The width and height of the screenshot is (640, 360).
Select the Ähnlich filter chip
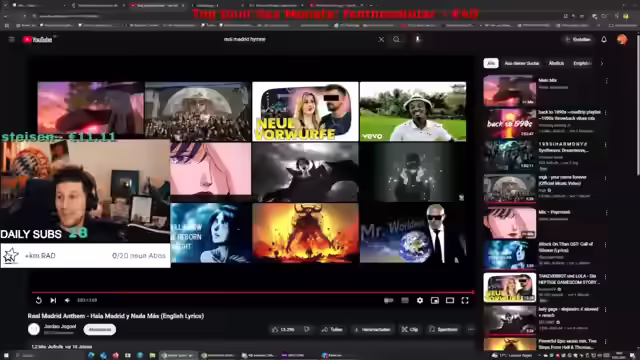click(x=556, y=63)
